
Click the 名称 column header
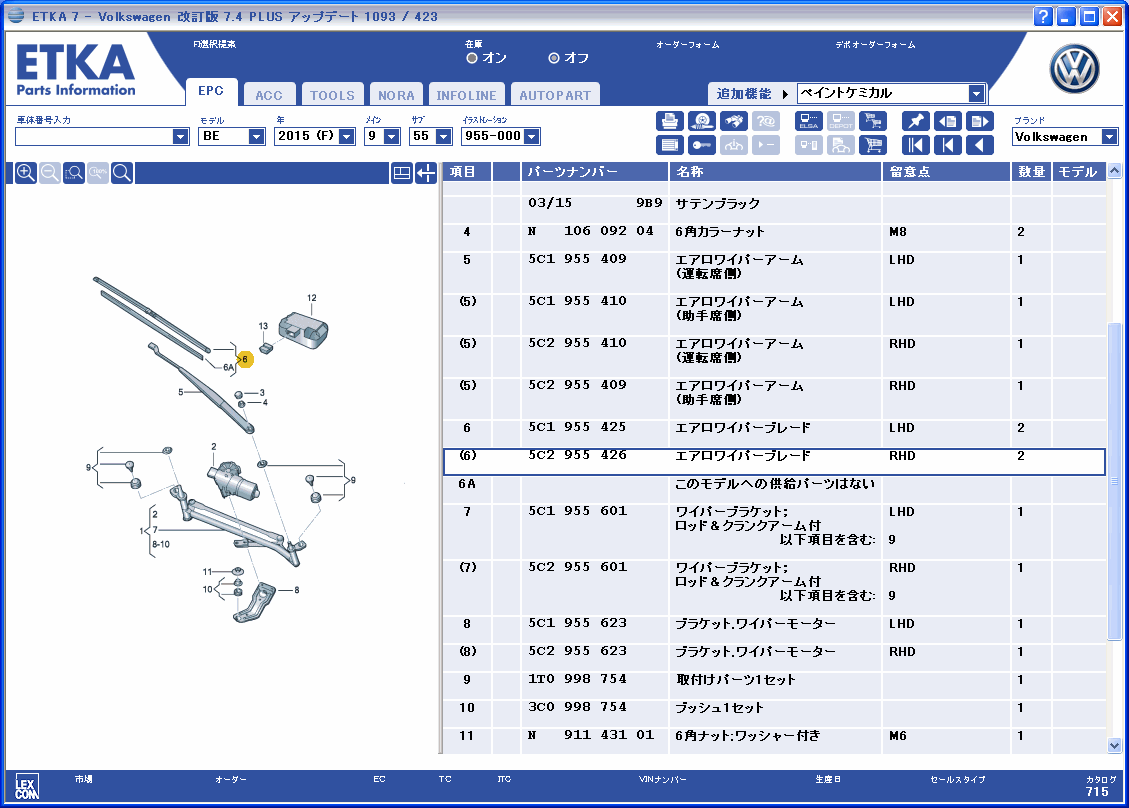(775, 172)
